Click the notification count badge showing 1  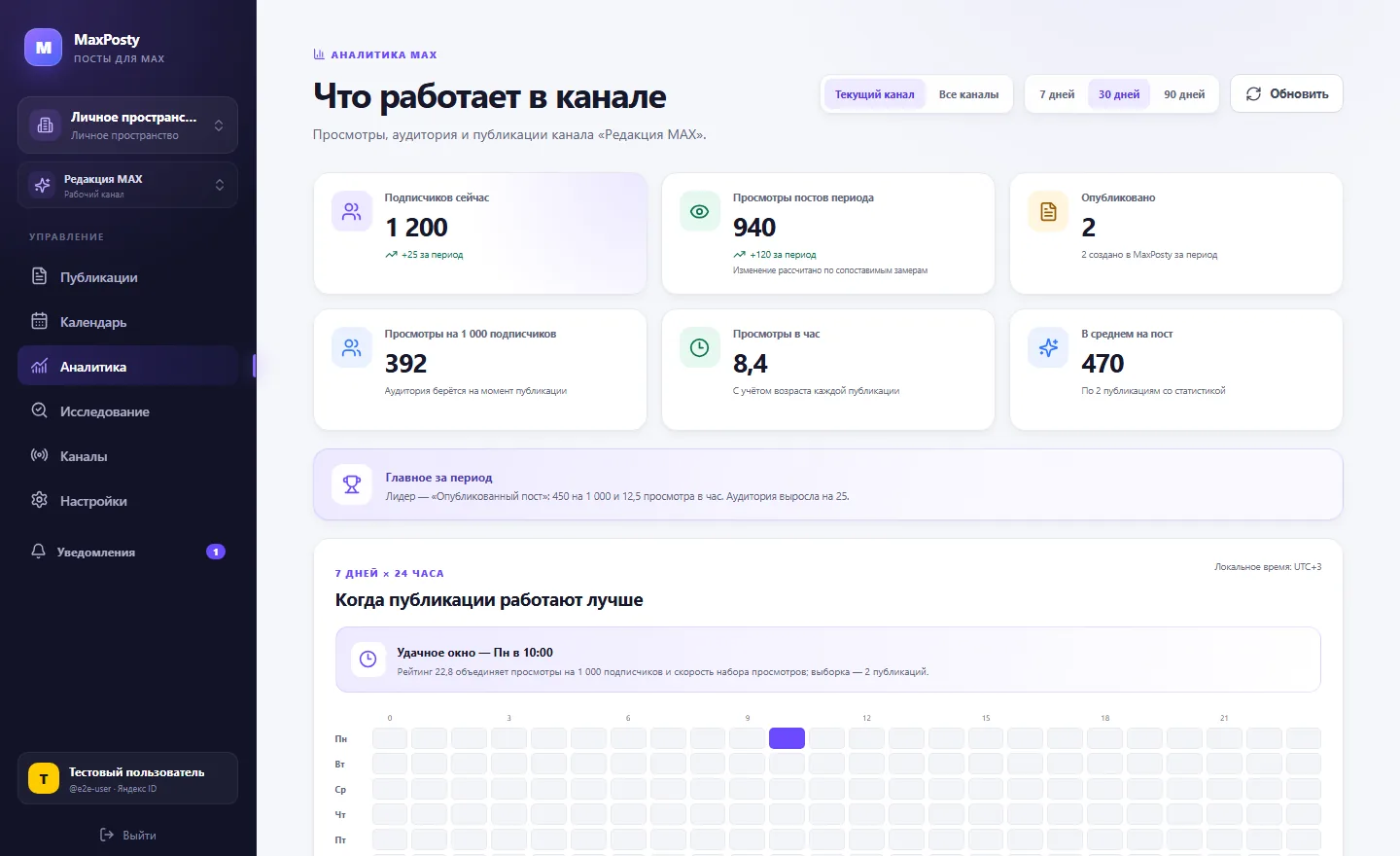(x=216, y=552)
